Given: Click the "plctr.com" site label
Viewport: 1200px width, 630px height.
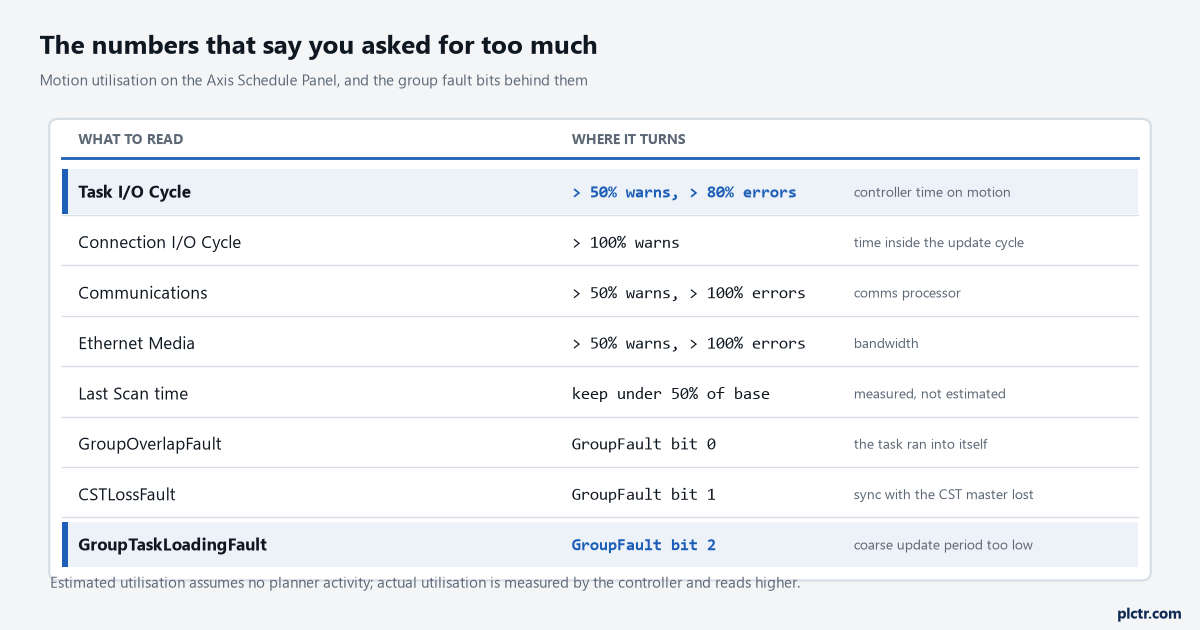Looking at the screenshot, I should coord(1148,613).
